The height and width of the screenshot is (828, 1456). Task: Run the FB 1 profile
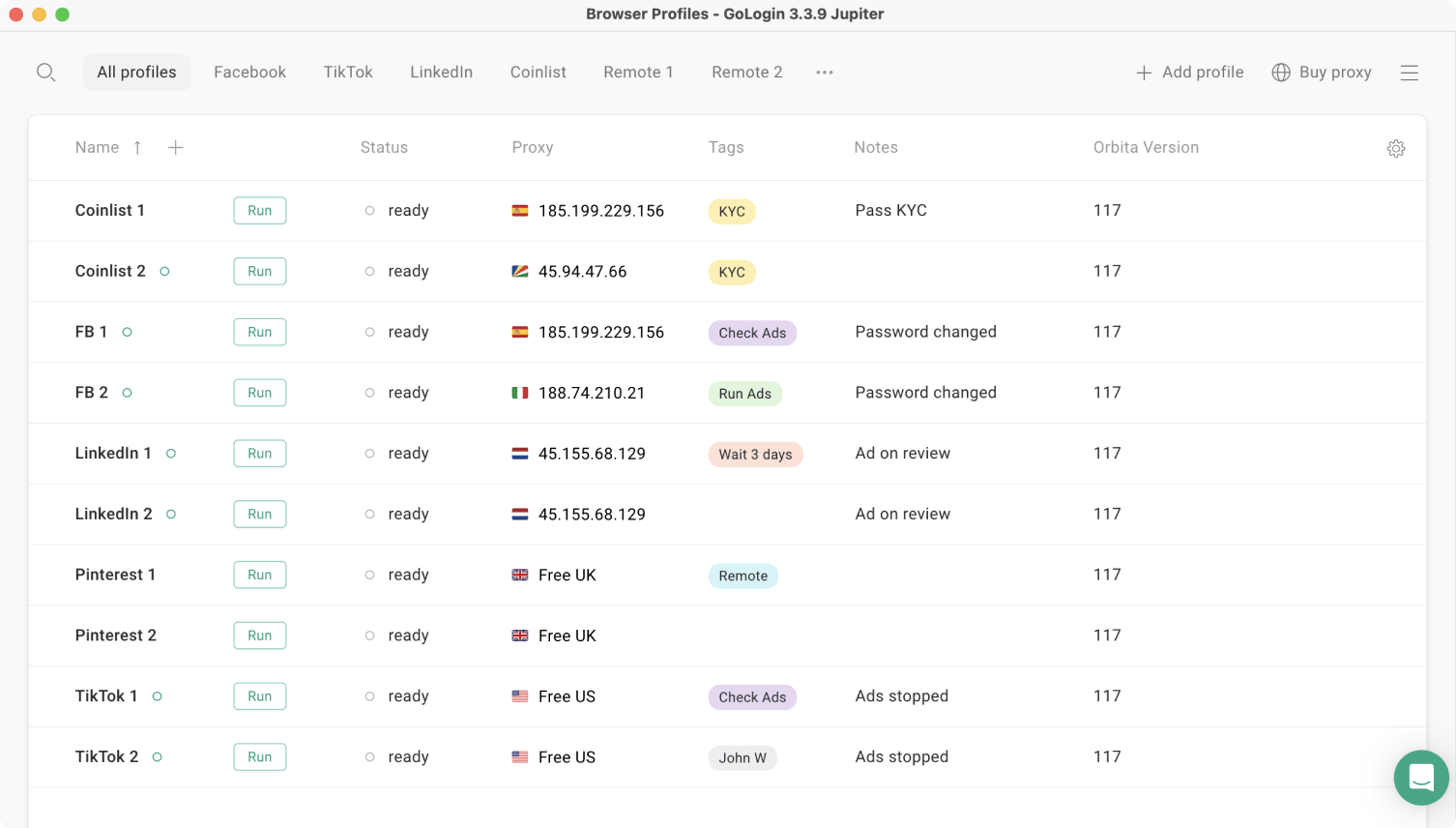pyautogui.click(x=260, y=332)
